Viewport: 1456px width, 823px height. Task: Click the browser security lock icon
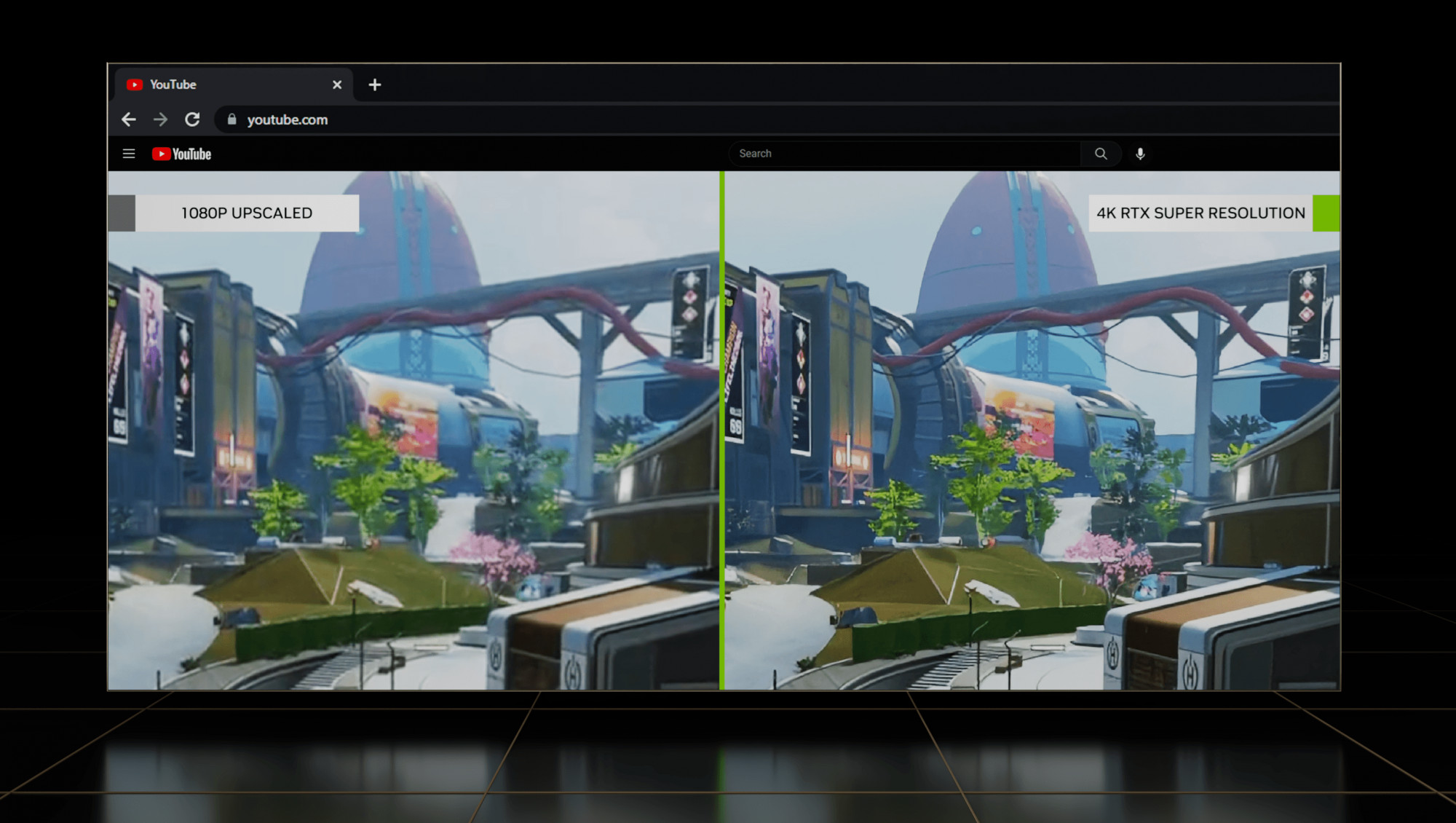click(229, 119)
